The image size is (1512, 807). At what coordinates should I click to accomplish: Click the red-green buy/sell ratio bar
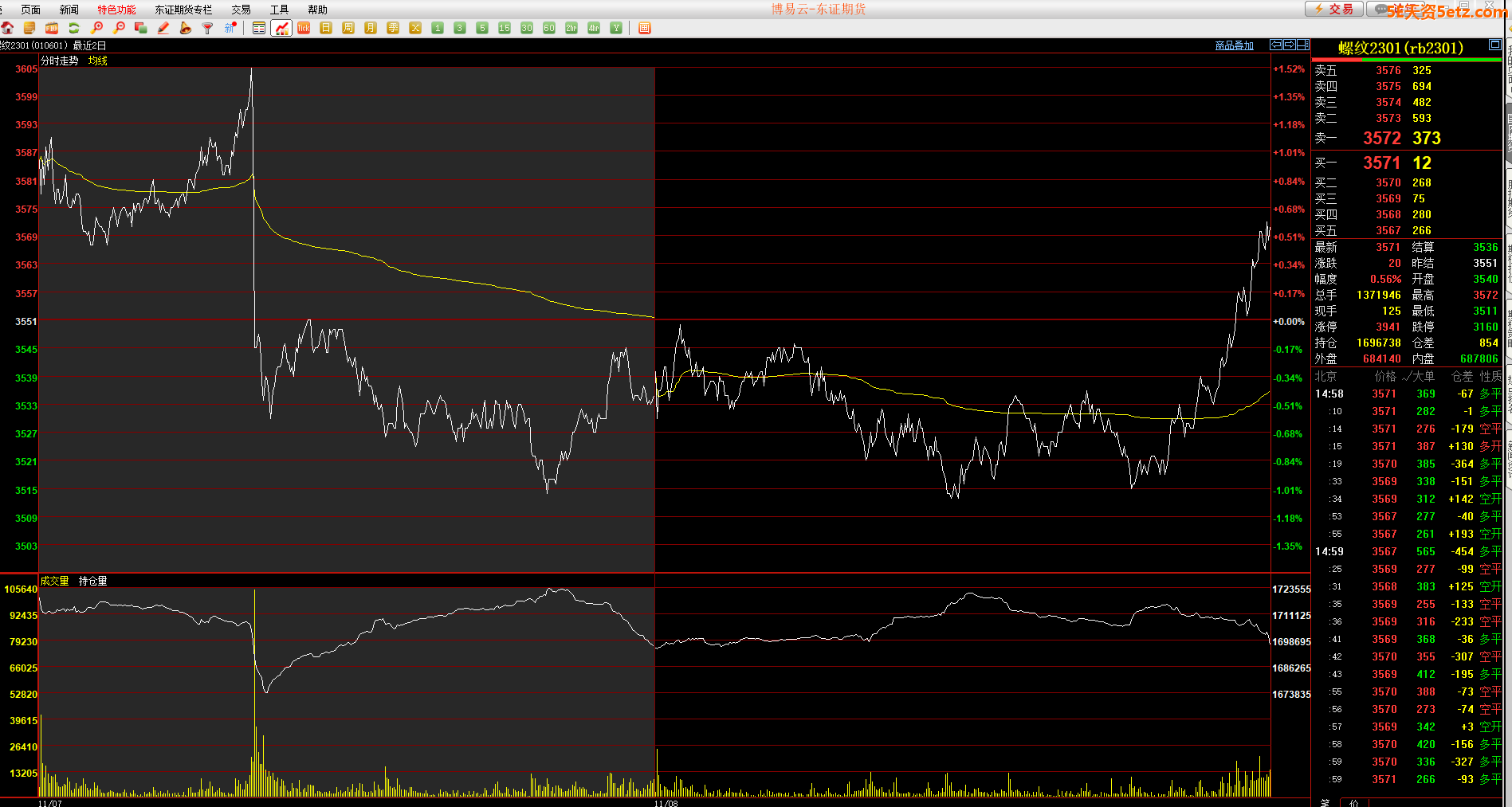pyautogui.click(x=1408, y=60)
